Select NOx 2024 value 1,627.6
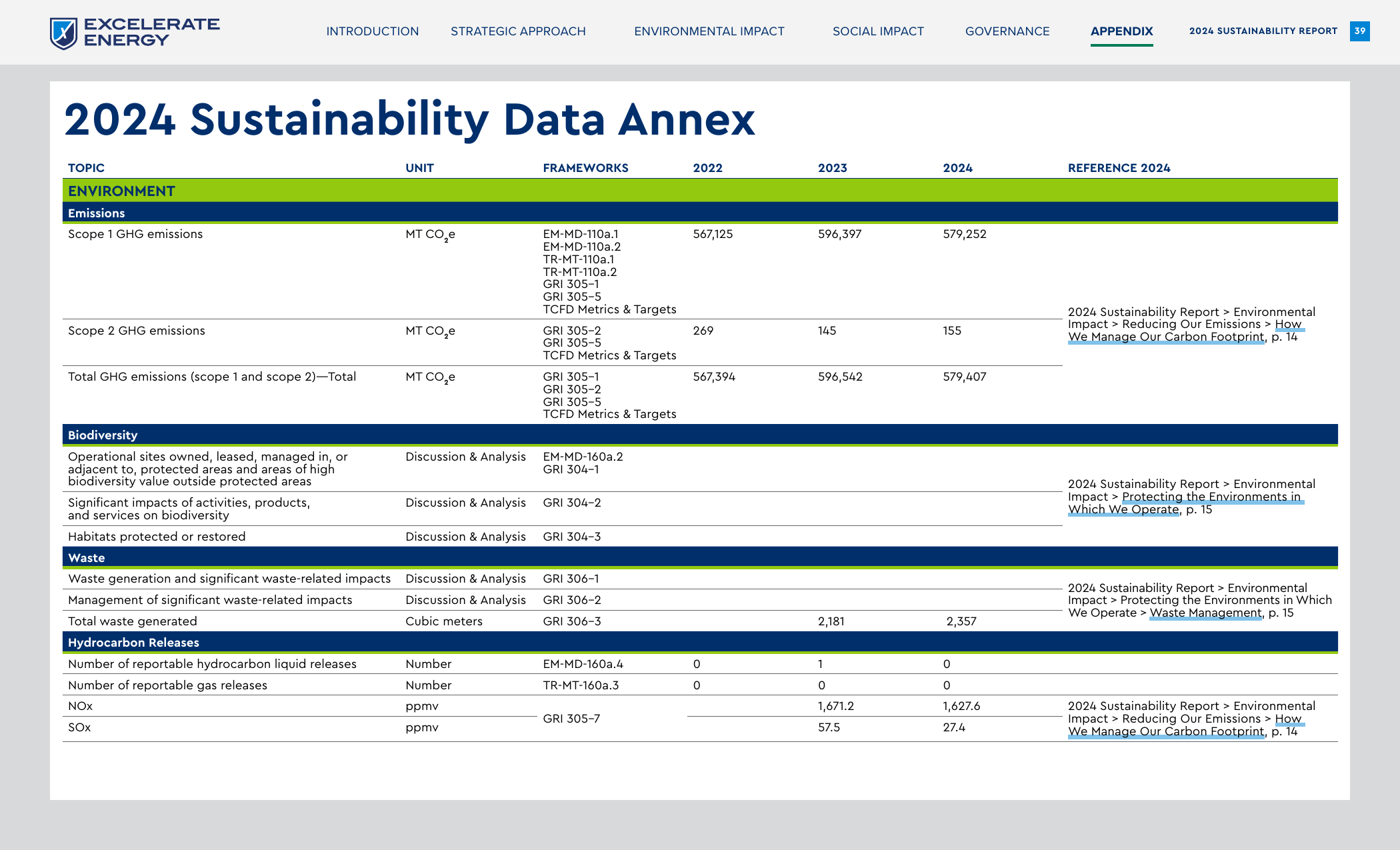The width and height of the screenshot is (1400, 850). coord(961,706)
